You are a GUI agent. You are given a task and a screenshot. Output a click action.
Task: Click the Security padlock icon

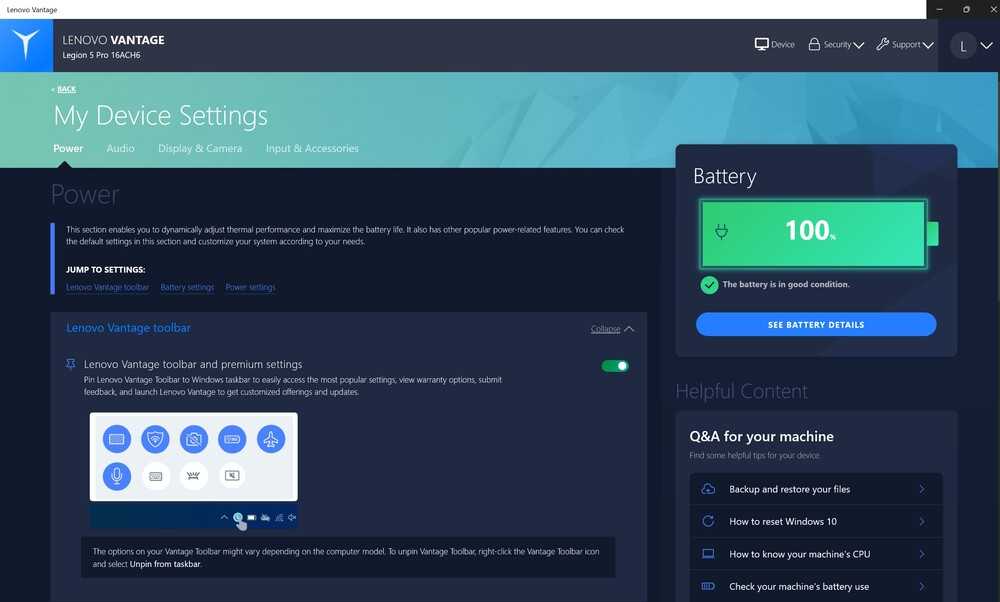pyautogui.click(x=814, y=45)
